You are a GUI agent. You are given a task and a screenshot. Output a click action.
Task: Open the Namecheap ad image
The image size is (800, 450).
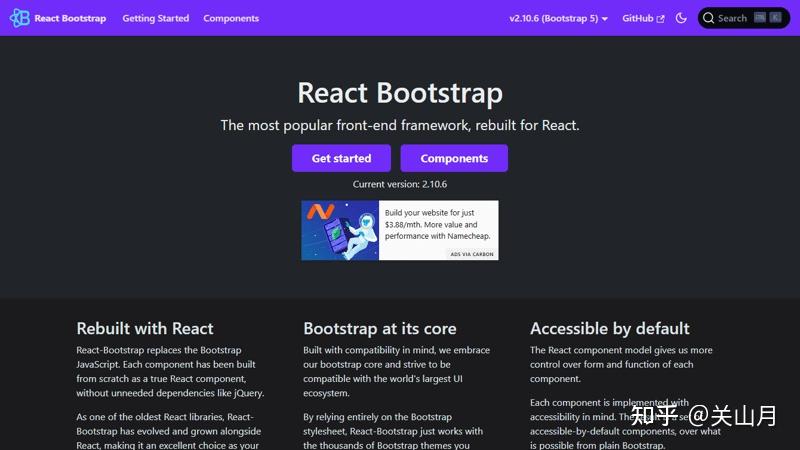[x=340, y=230]
